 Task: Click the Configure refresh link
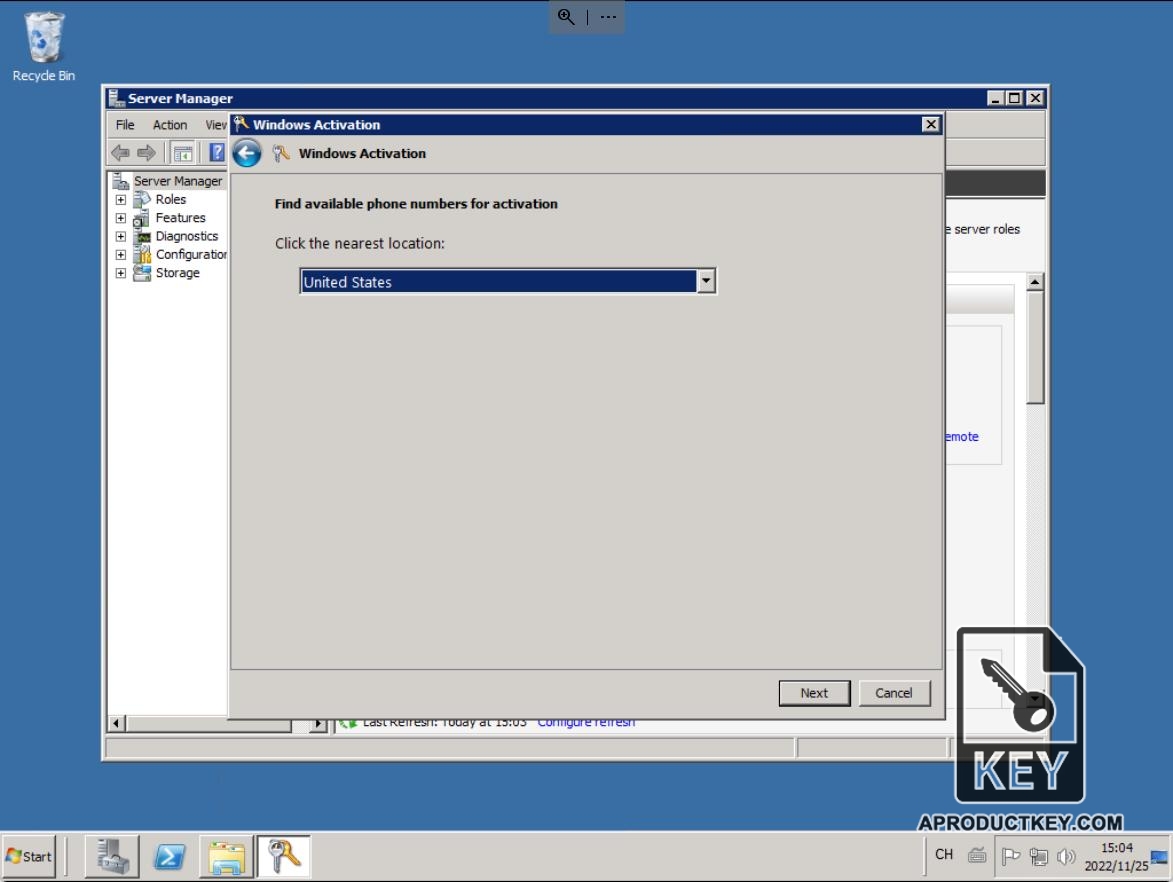586,723
